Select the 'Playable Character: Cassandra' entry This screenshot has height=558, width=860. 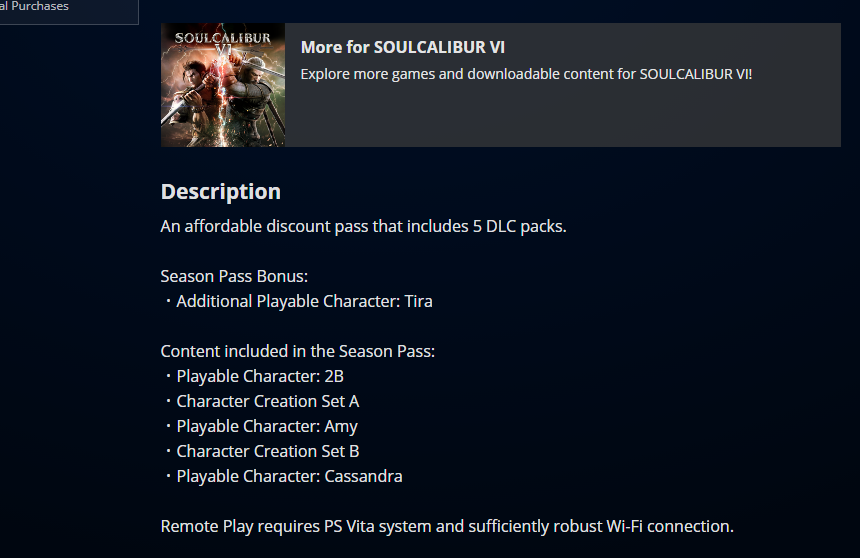[x=289, y=476]
